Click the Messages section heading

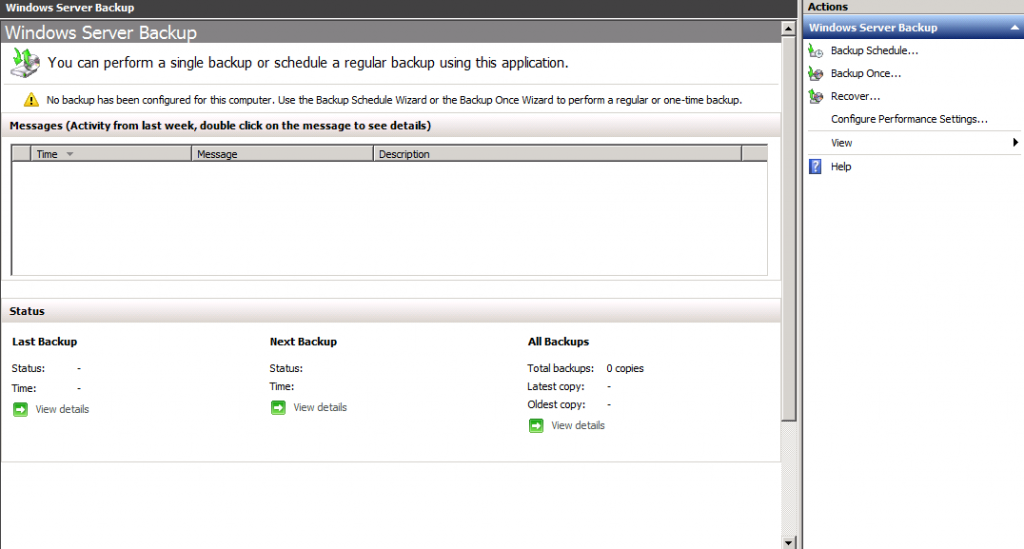pos(220,126)
